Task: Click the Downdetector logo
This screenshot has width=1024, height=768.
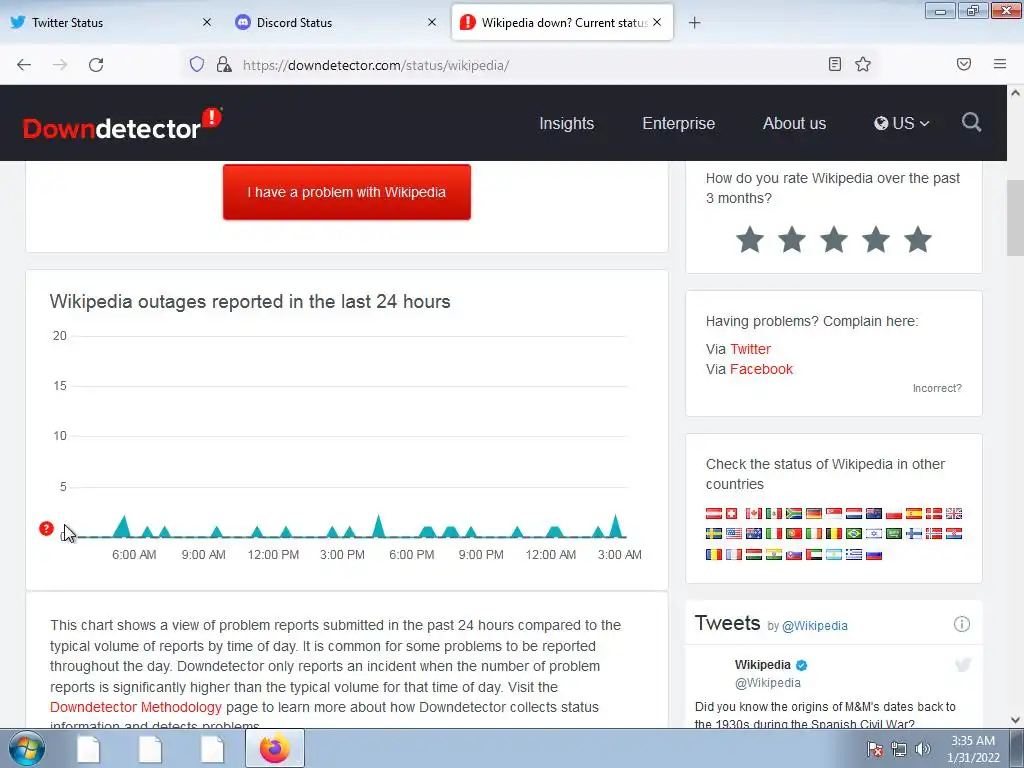Action: pos(122,123)
